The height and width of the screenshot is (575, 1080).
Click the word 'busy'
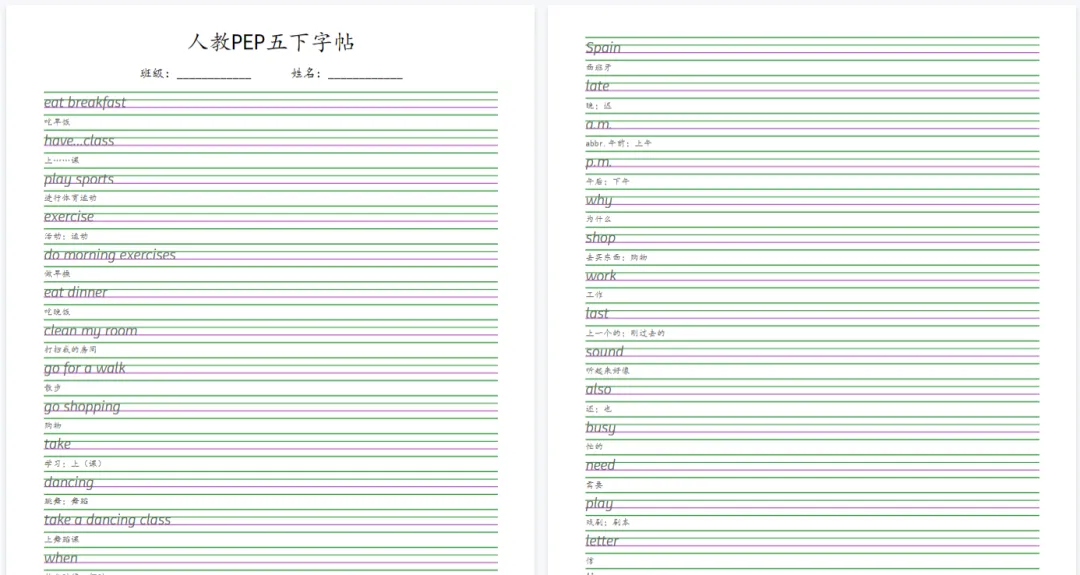[x=600, y=428]
